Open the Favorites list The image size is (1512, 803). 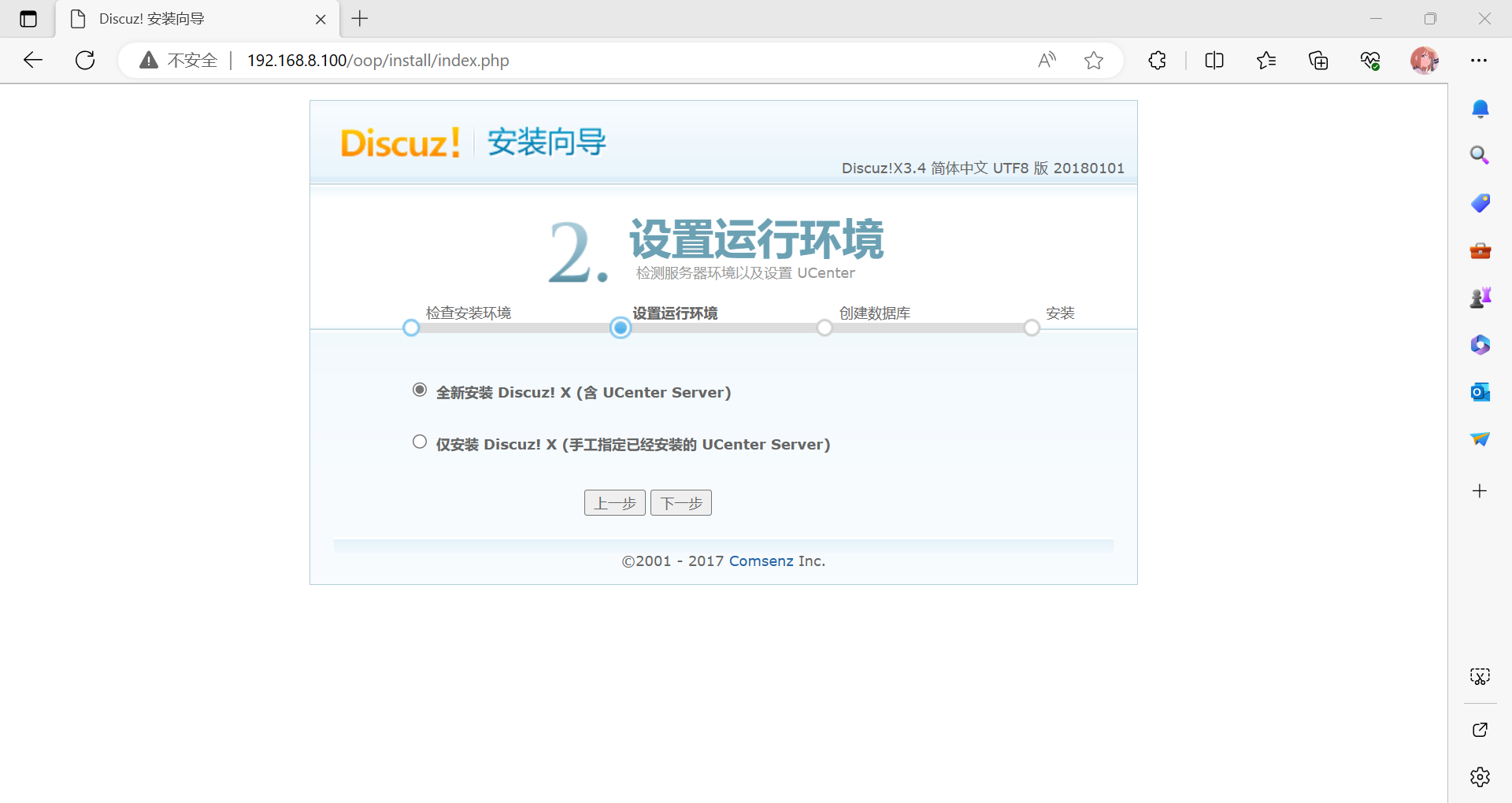pos(1266,61)
